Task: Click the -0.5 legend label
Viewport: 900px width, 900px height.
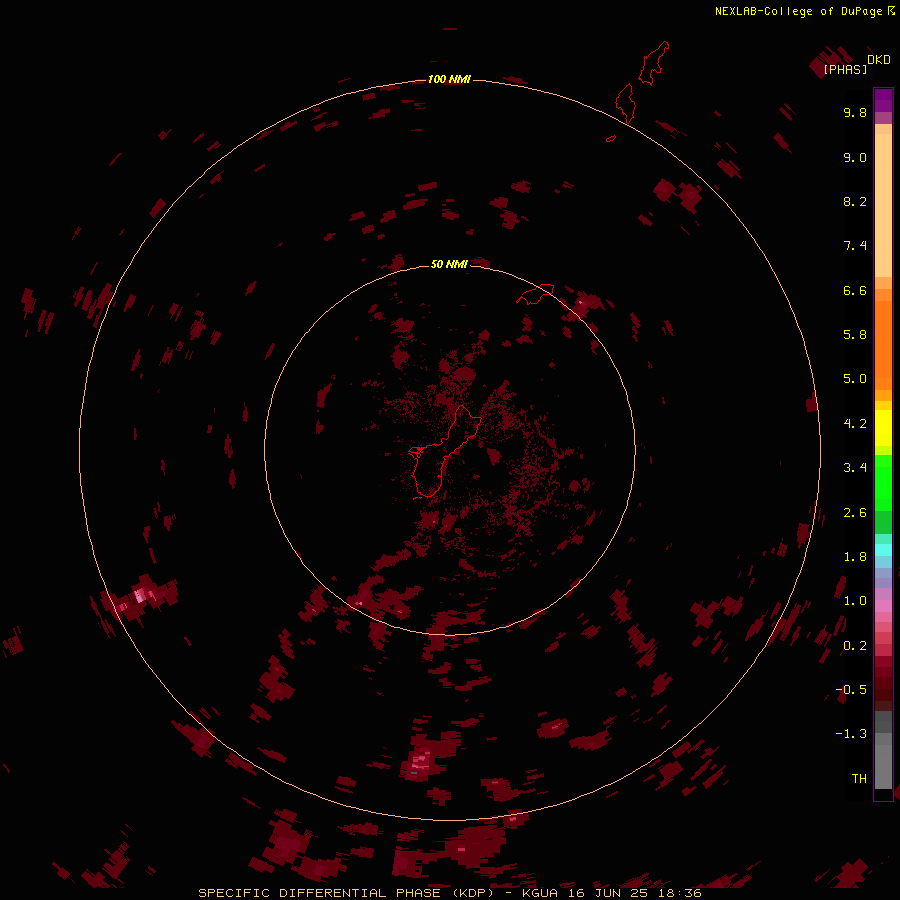Action: 851,690
